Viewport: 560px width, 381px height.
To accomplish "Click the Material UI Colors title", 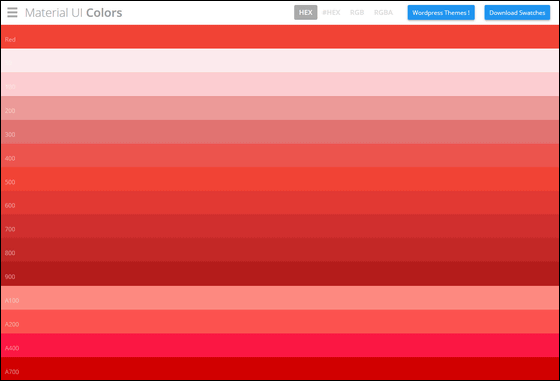I will [73, 12].
